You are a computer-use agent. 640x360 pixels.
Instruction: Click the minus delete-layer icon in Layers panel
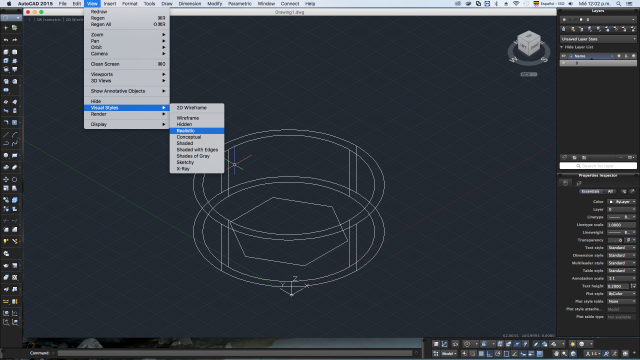621,158
